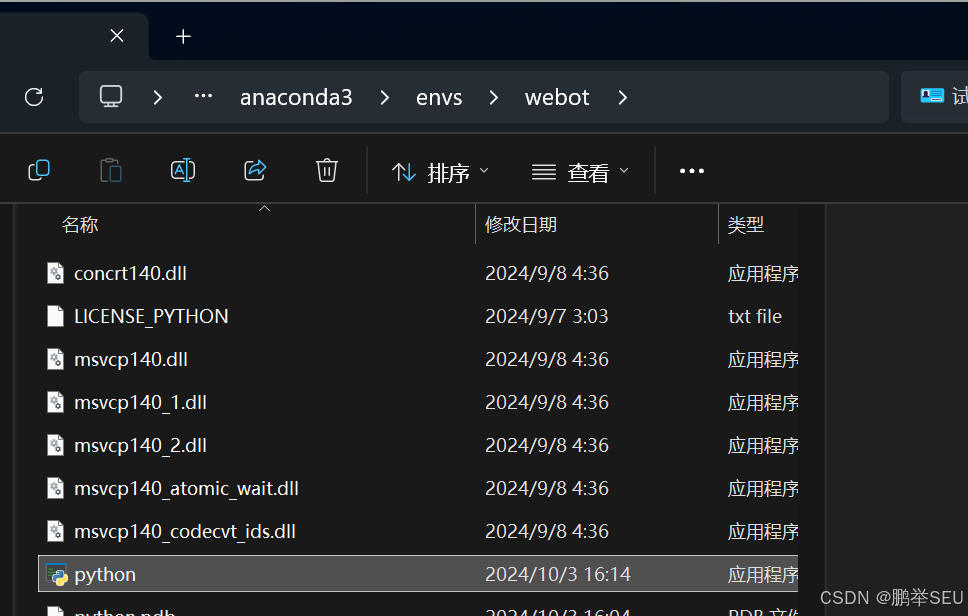Open the 排序 sort options dropdown

coord(440,170)
